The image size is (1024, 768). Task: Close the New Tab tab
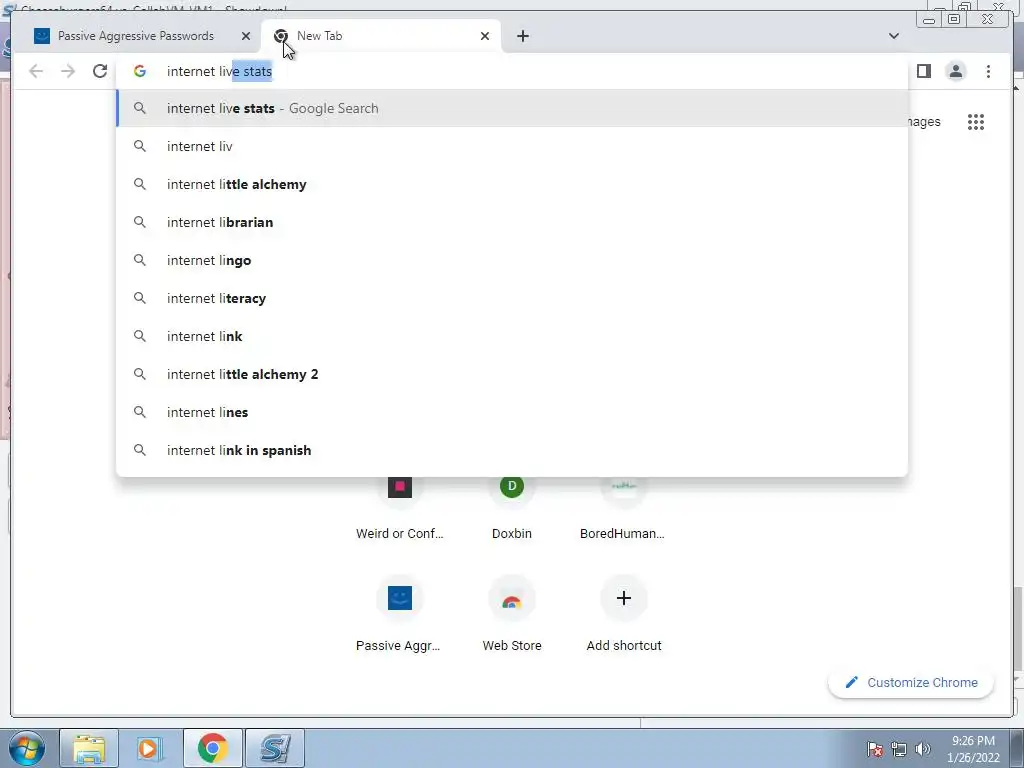485,36
